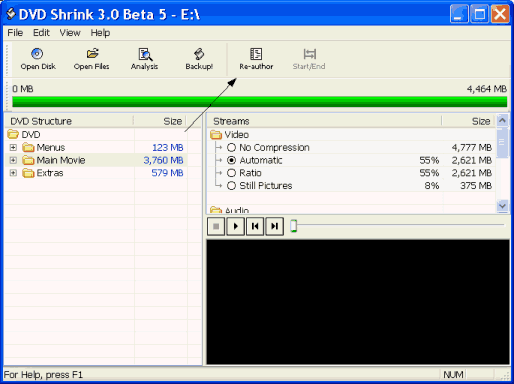Select Ratio compression radio button

click(231, 173)
